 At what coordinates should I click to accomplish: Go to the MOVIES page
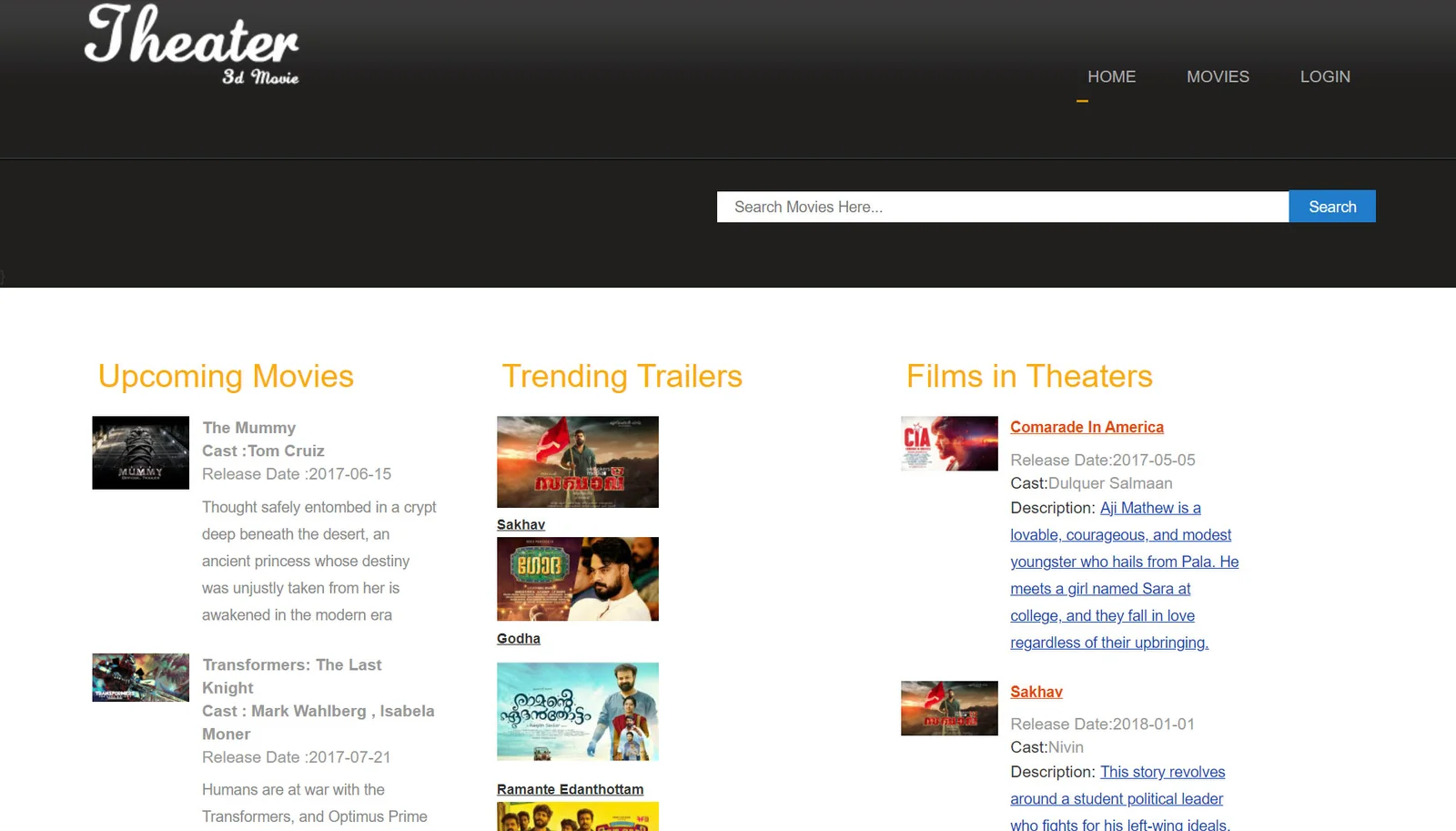[x=1218, y=77]
